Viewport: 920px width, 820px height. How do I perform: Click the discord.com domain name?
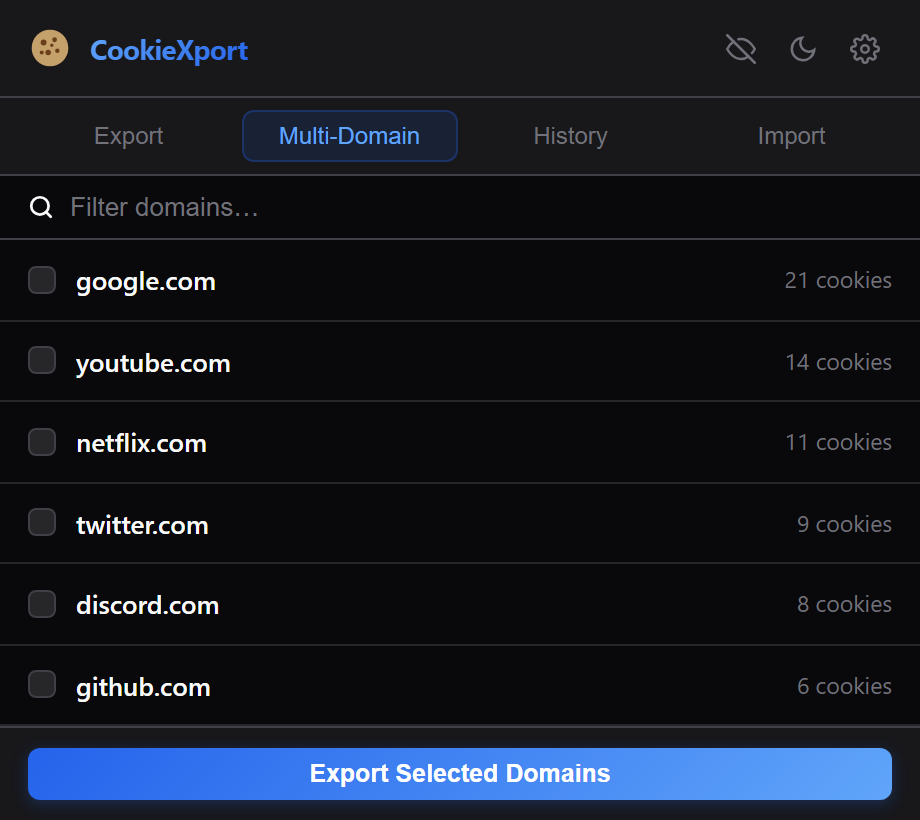[148, 605]
